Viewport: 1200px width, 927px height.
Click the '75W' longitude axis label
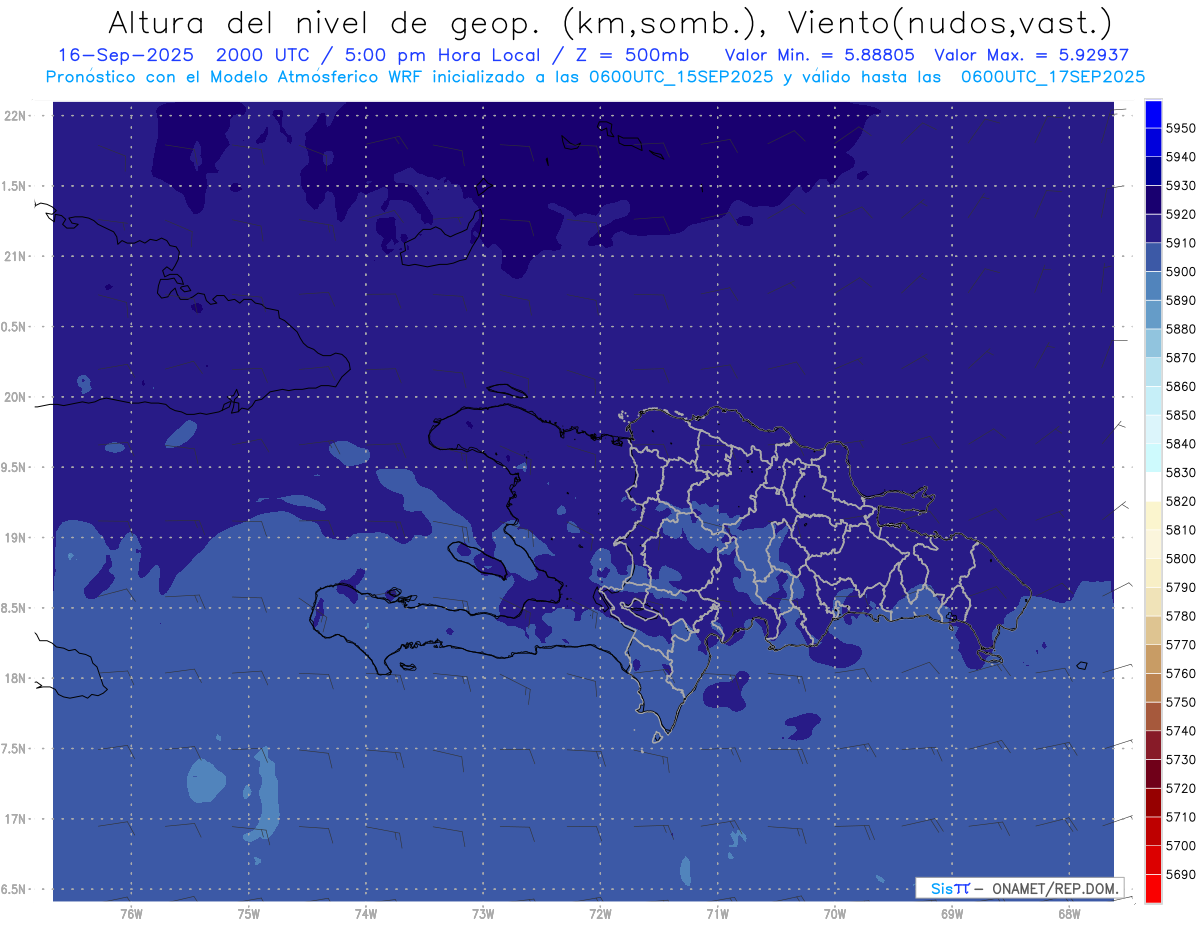coord(249,912)
